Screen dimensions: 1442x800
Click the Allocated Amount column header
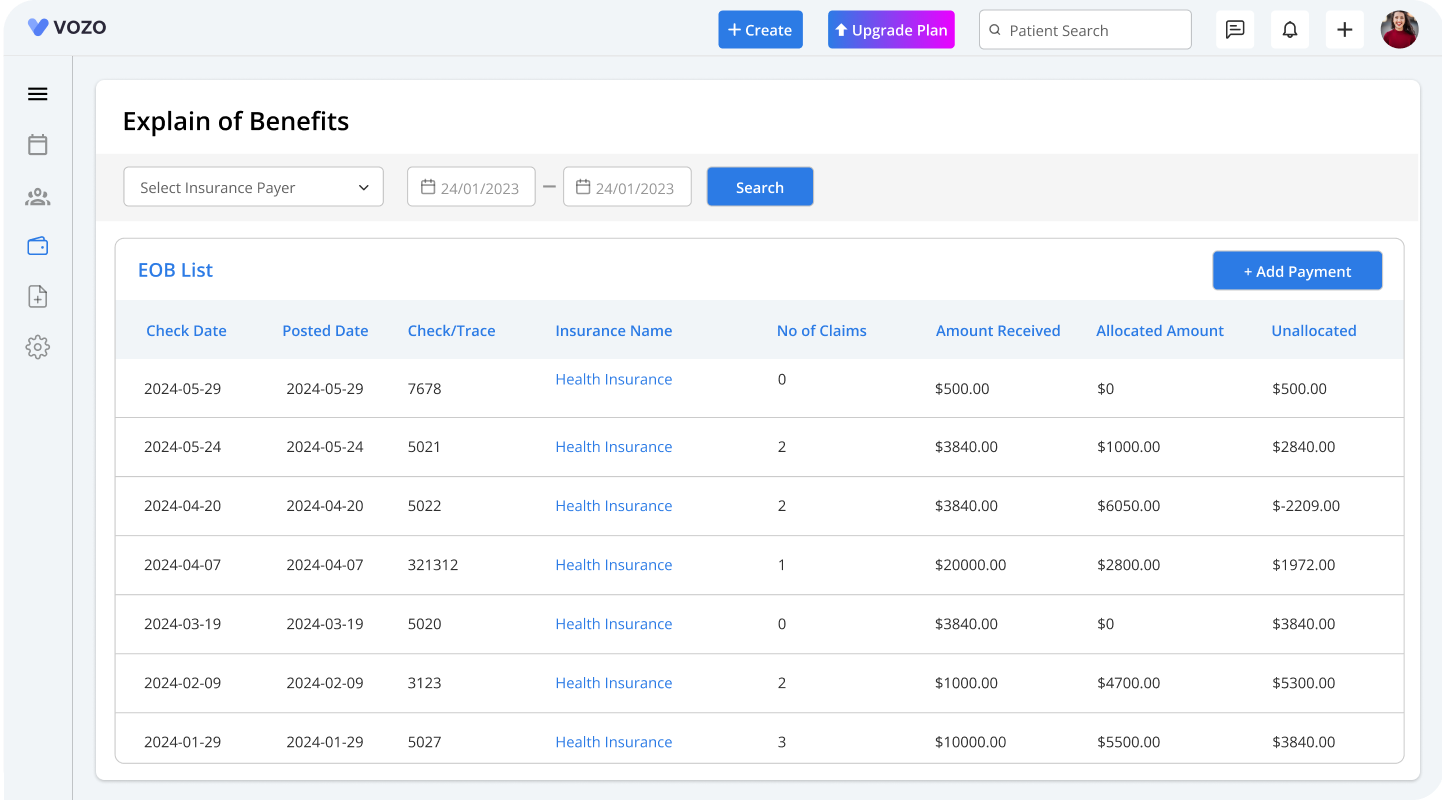(x=1160, y=331)
